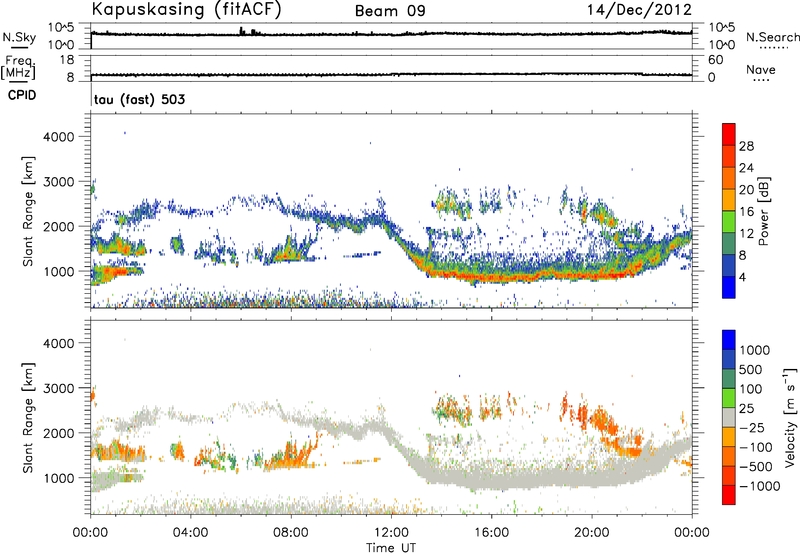
Task: Select the 4000 tick in the velocity panel
Action: 58,343
